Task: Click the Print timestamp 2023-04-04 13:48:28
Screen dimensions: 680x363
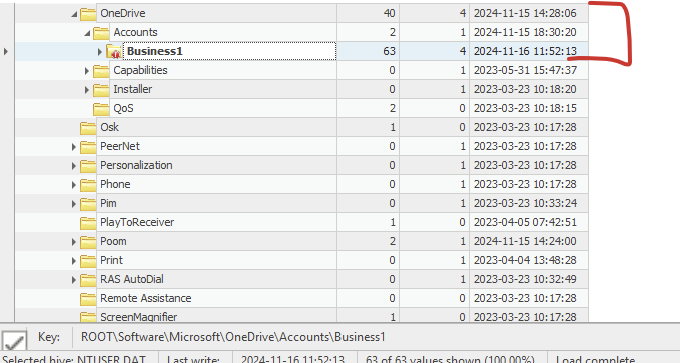Action: [x=525, y=260]
